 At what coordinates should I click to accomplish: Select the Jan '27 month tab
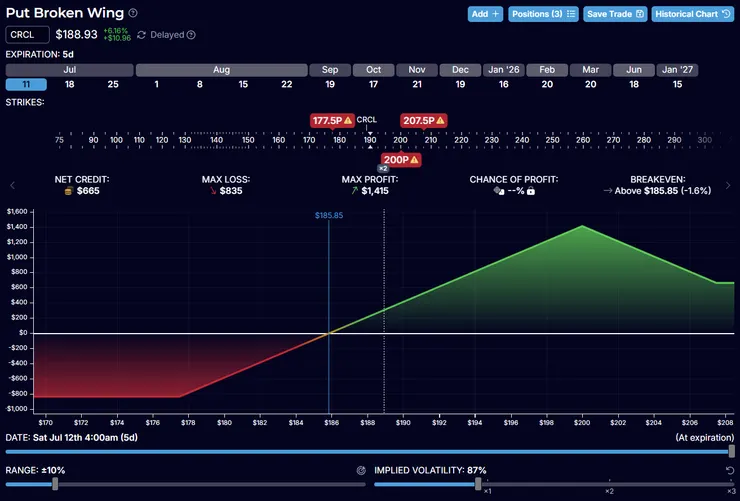(x=677, y=70)
